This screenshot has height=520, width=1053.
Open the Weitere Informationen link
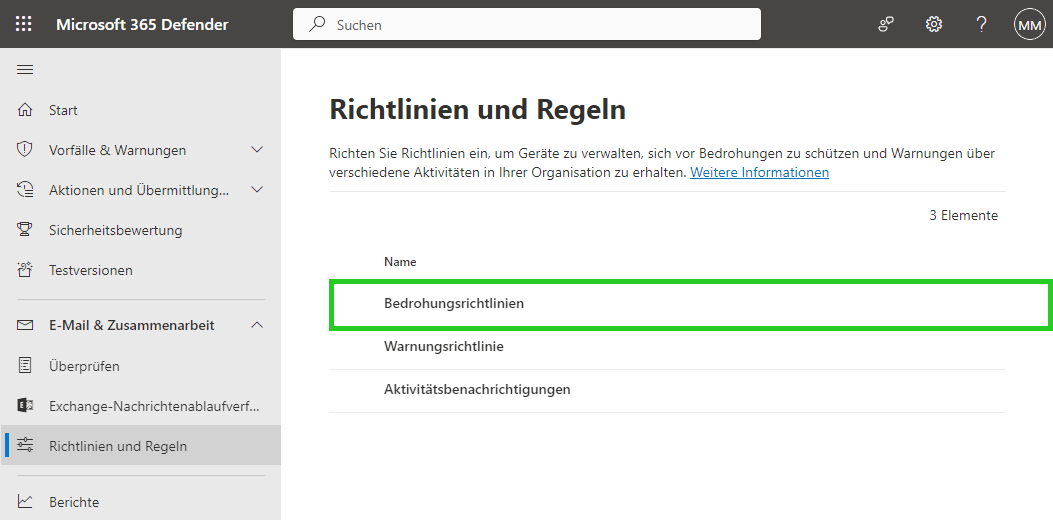click(760, 172)
